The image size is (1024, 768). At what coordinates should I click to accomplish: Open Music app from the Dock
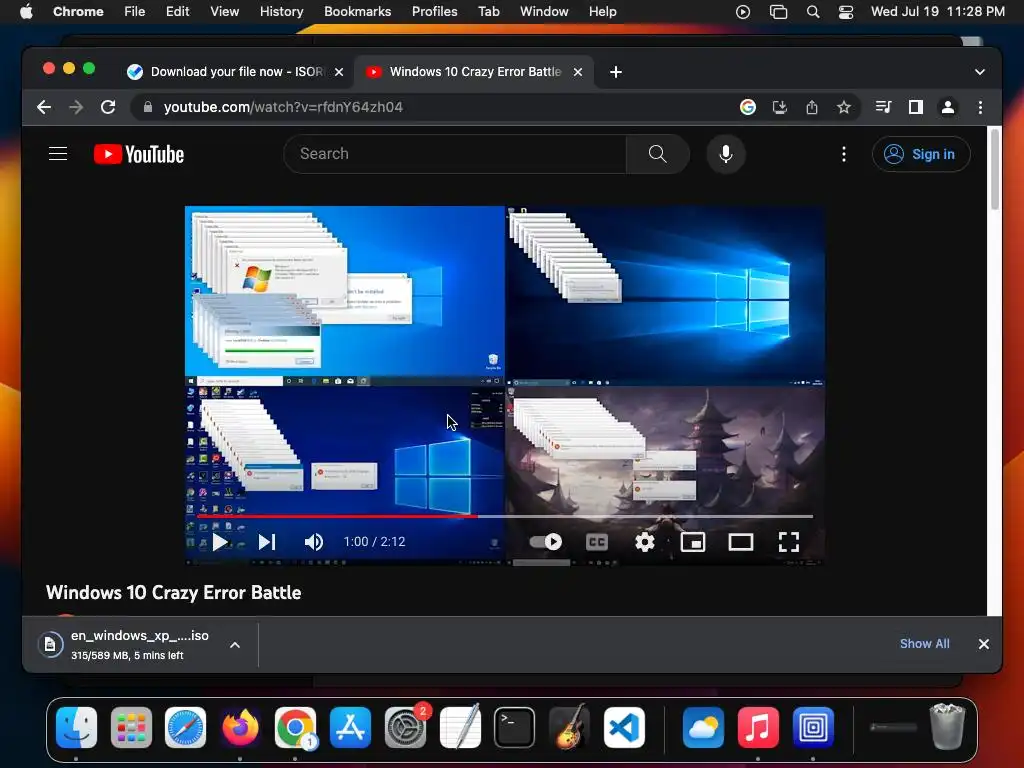coord(758,727)
